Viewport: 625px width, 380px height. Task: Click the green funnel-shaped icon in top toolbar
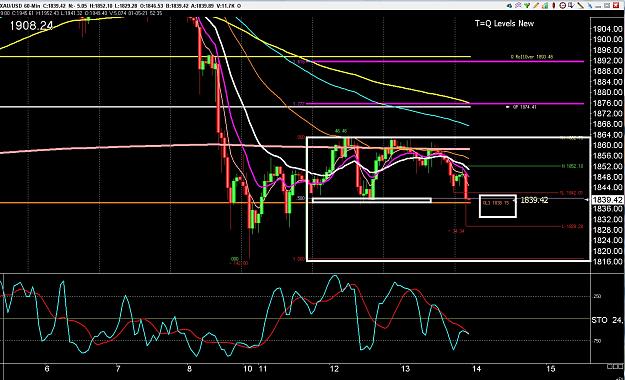[x=527, y=6]
